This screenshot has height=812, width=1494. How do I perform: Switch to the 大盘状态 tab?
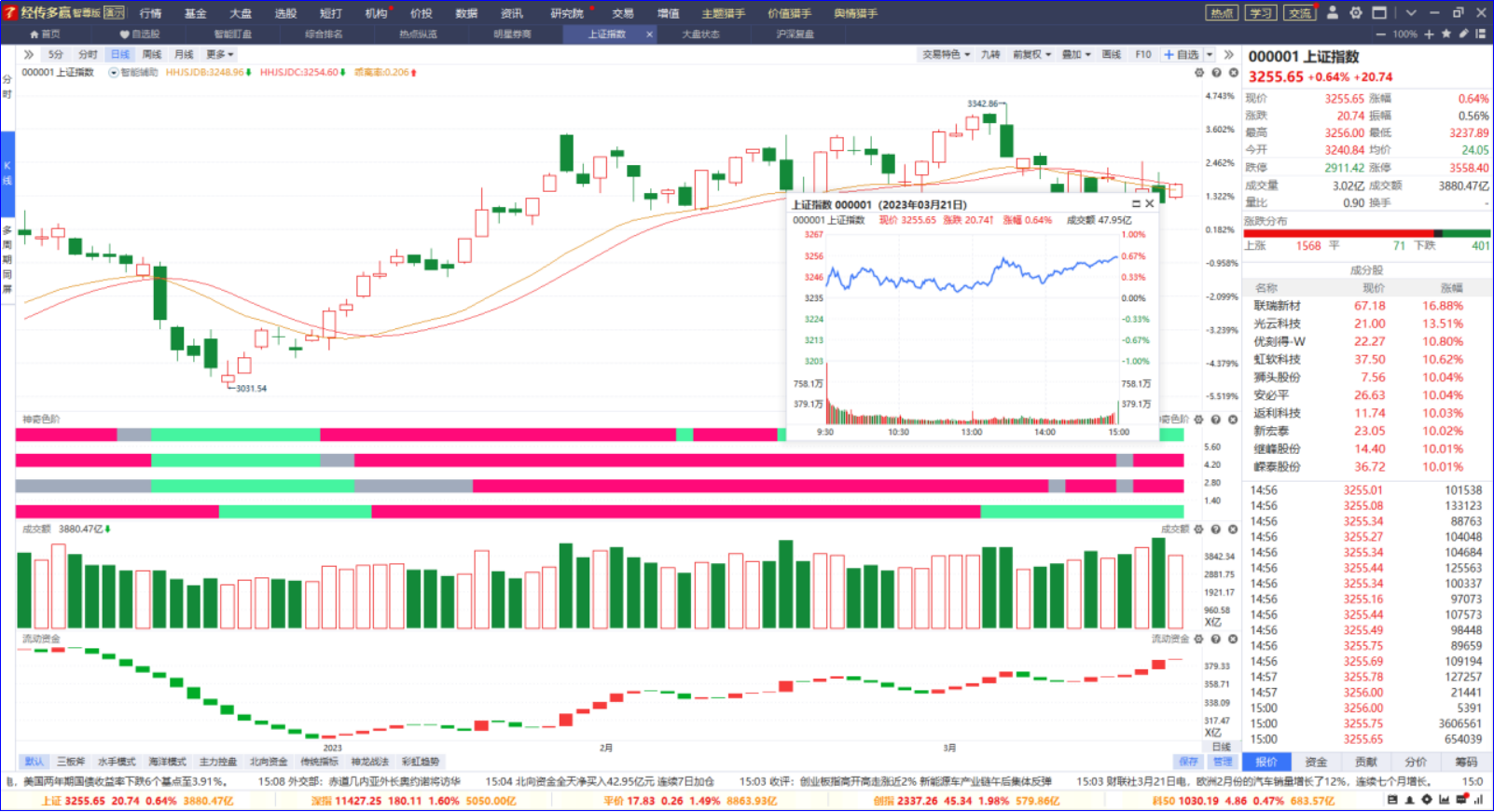700,34
